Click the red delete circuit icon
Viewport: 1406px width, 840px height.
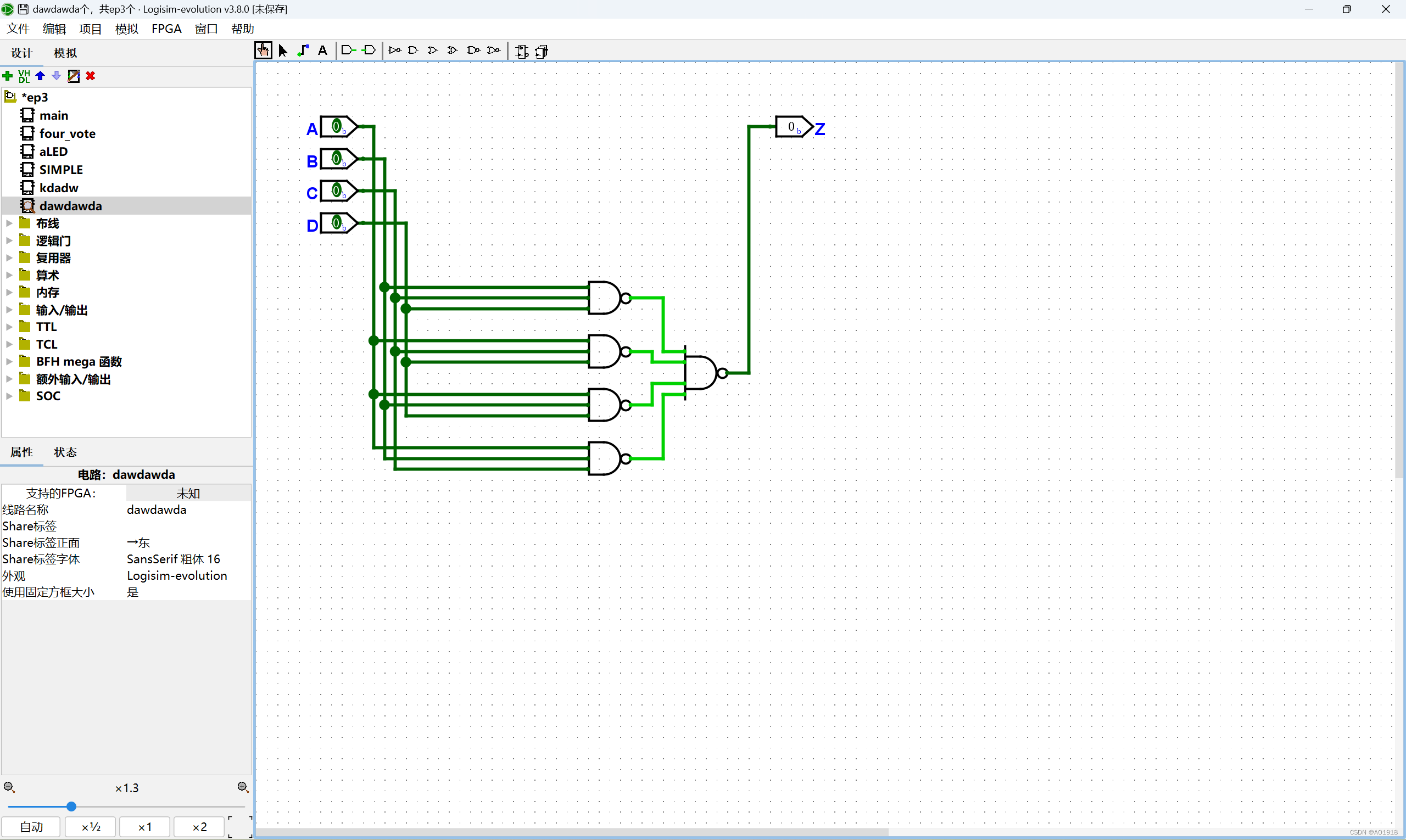click(91, 76)
